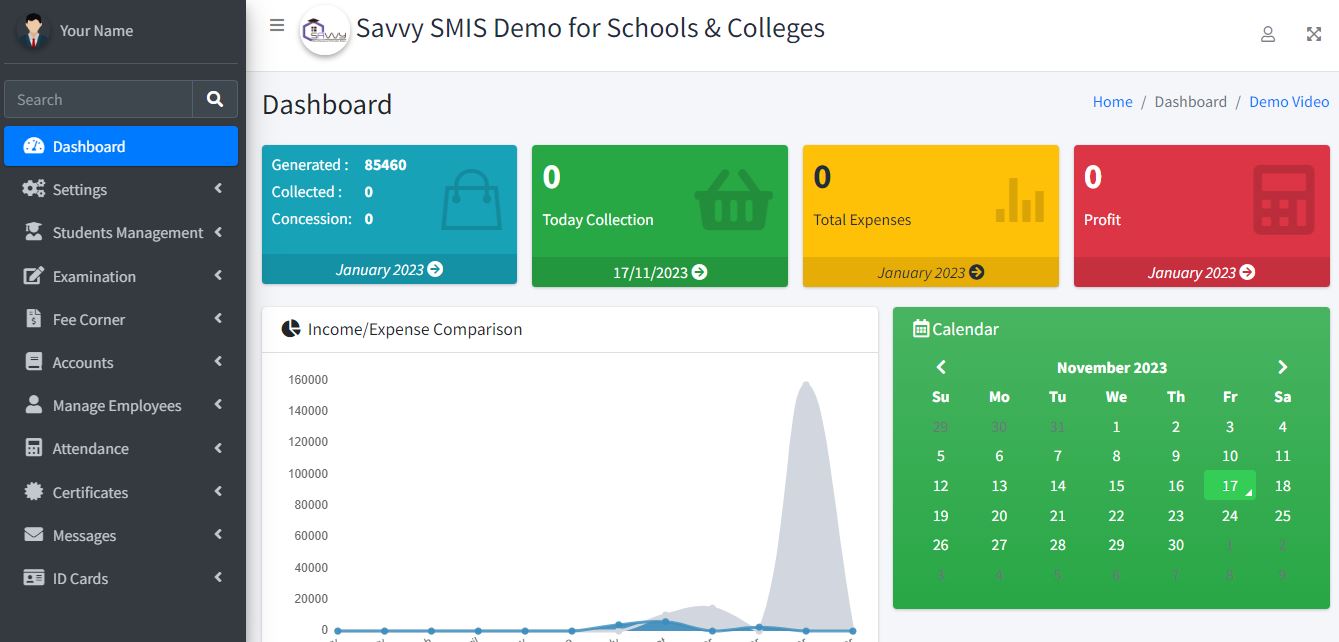This screenshot has height=642, width=1339.
Task: Click the shopping bag icon on blue card
Action: [472, 199]
